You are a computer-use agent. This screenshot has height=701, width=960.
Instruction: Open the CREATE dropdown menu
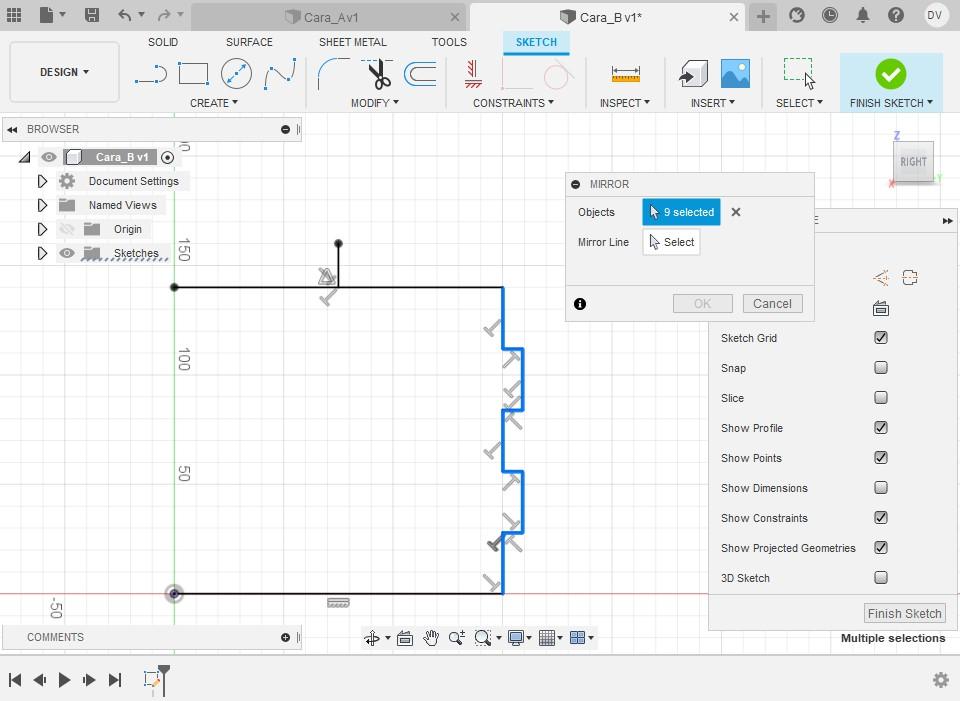214,103
